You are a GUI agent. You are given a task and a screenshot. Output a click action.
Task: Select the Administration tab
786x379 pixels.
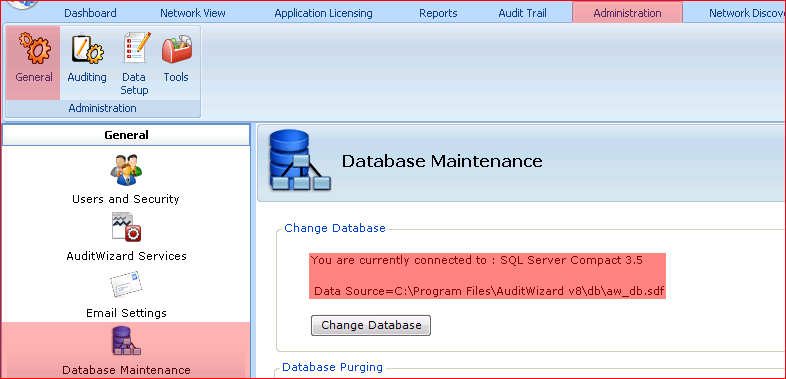pos(627,13)
